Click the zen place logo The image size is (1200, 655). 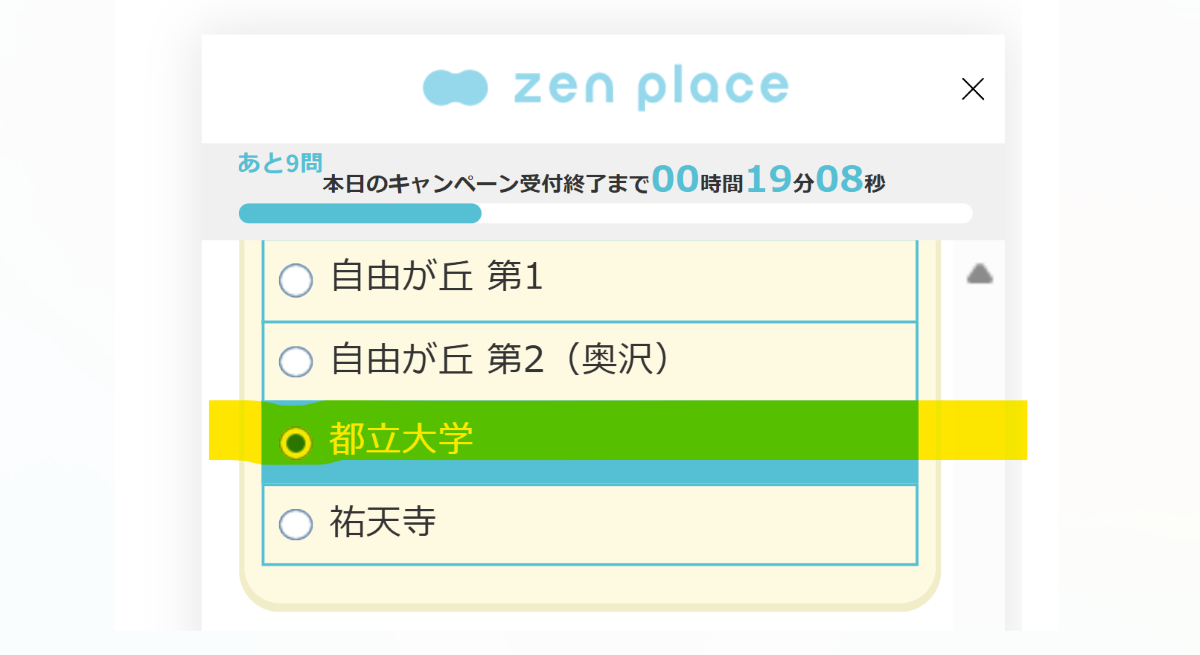point(605,88)
